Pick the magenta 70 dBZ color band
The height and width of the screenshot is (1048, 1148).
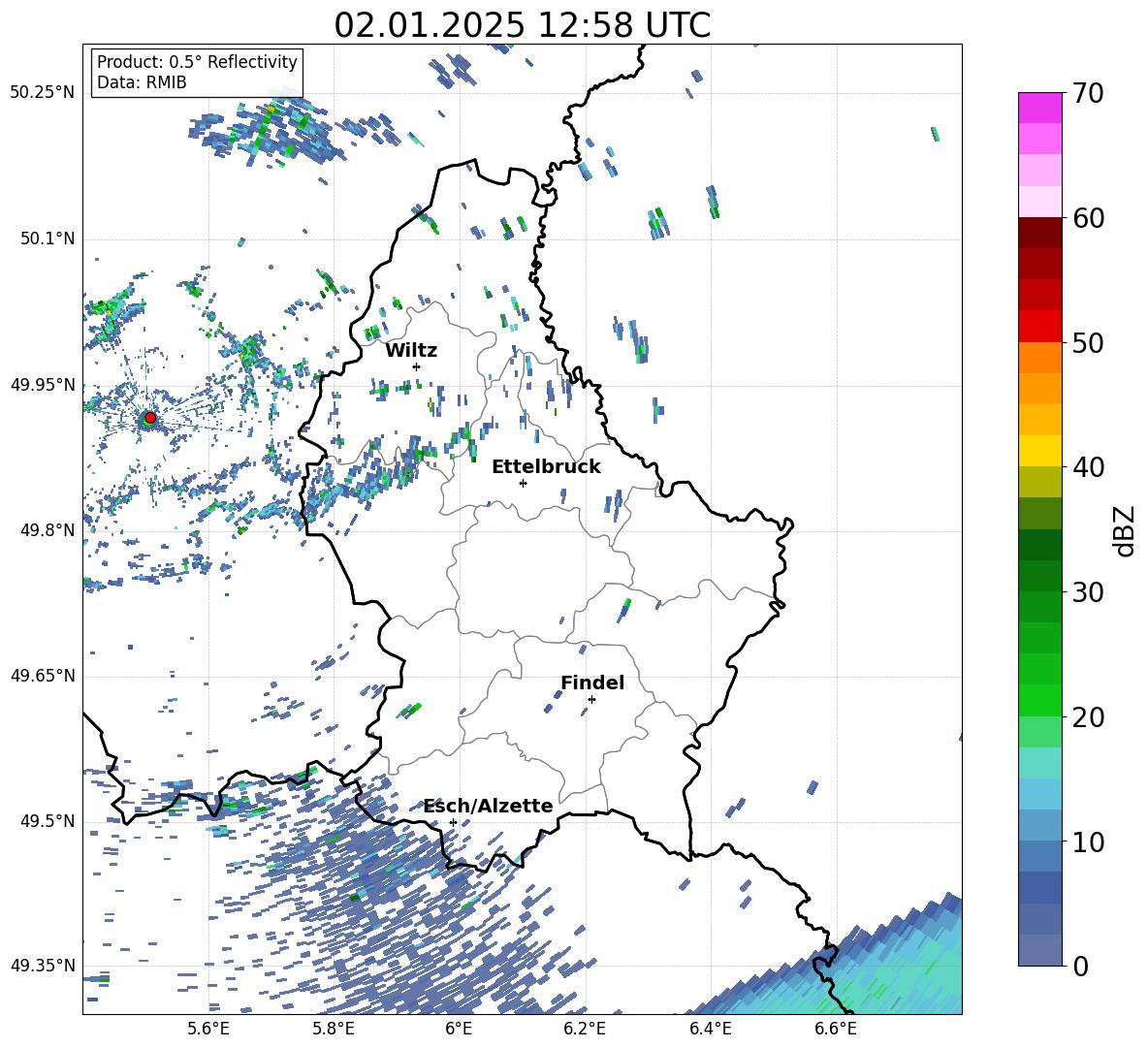(x=1039, y=108)
